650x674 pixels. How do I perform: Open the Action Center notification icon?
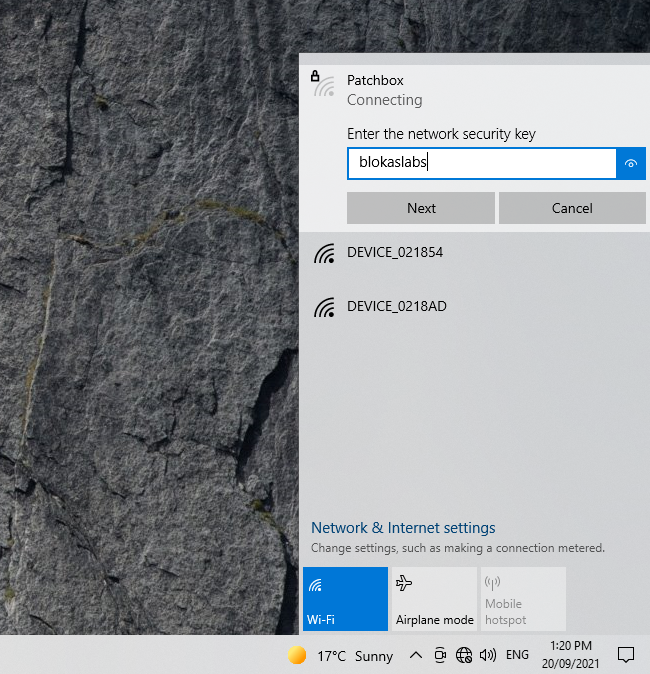(625, 655)
